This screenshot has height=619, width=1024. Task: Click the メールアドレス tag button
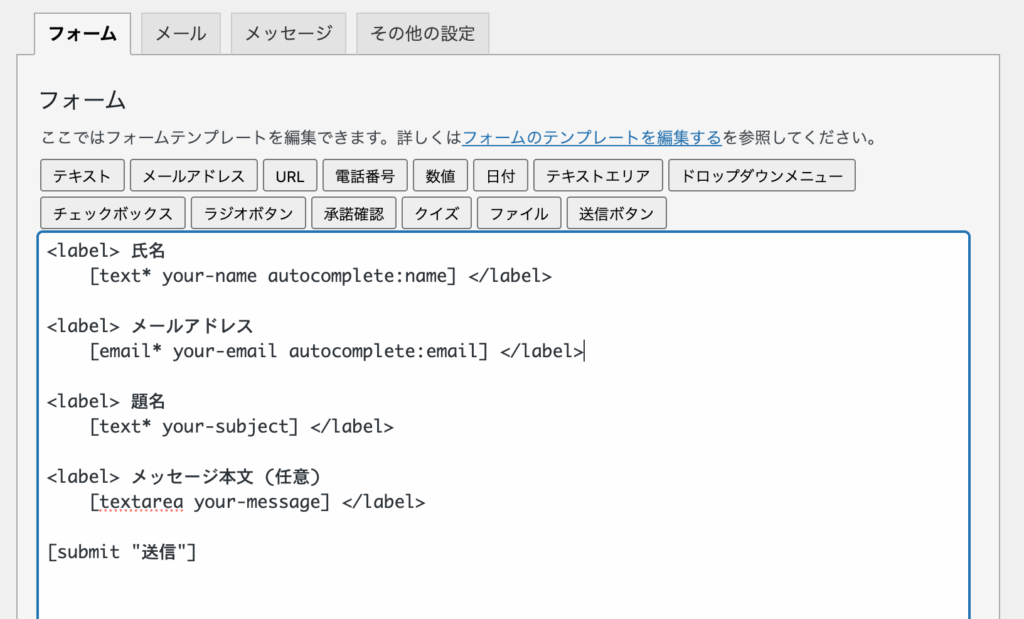[x=194, y=176]
